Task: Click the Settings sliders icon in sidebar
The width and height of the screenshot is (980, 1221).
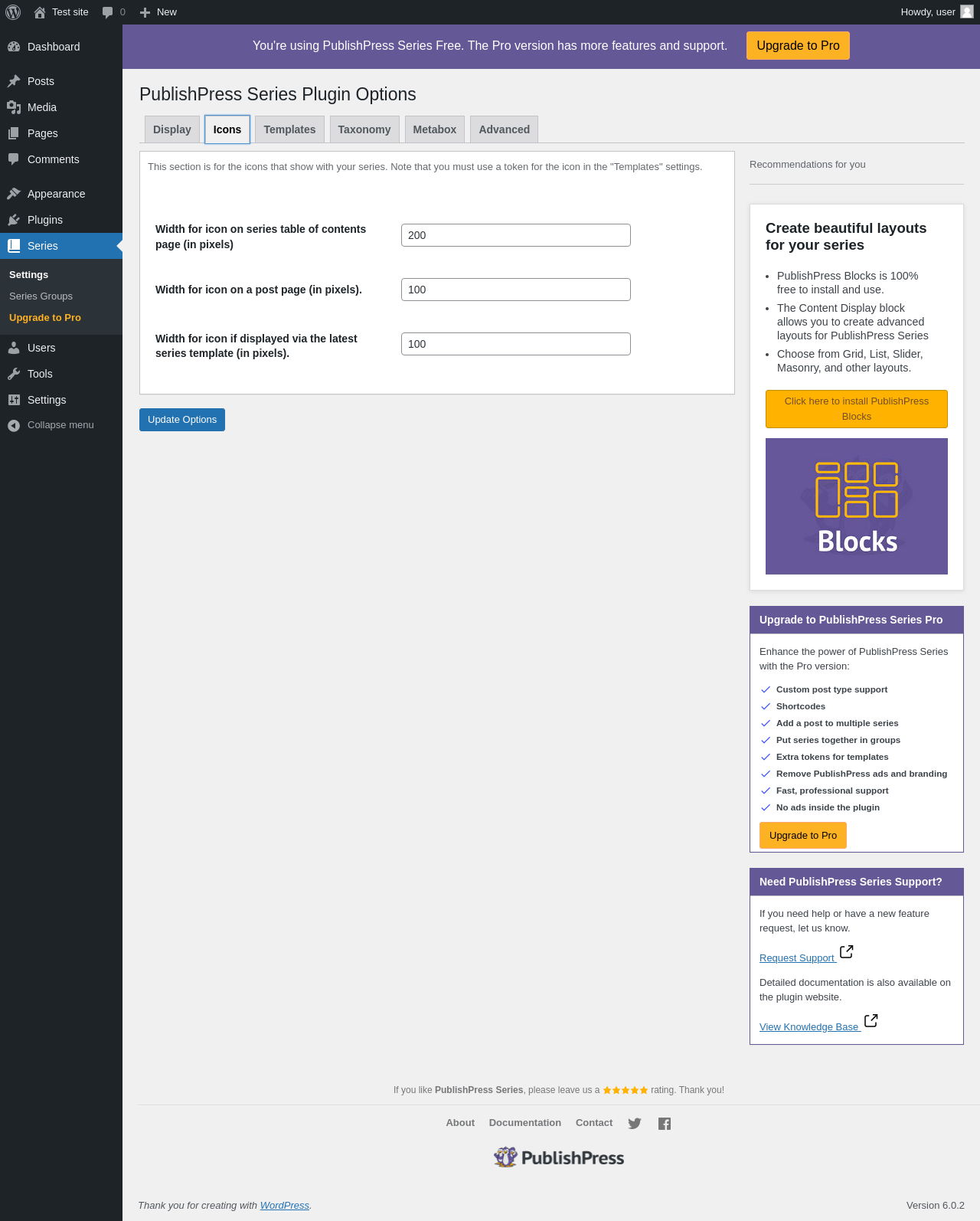Action: pos(14,400)
